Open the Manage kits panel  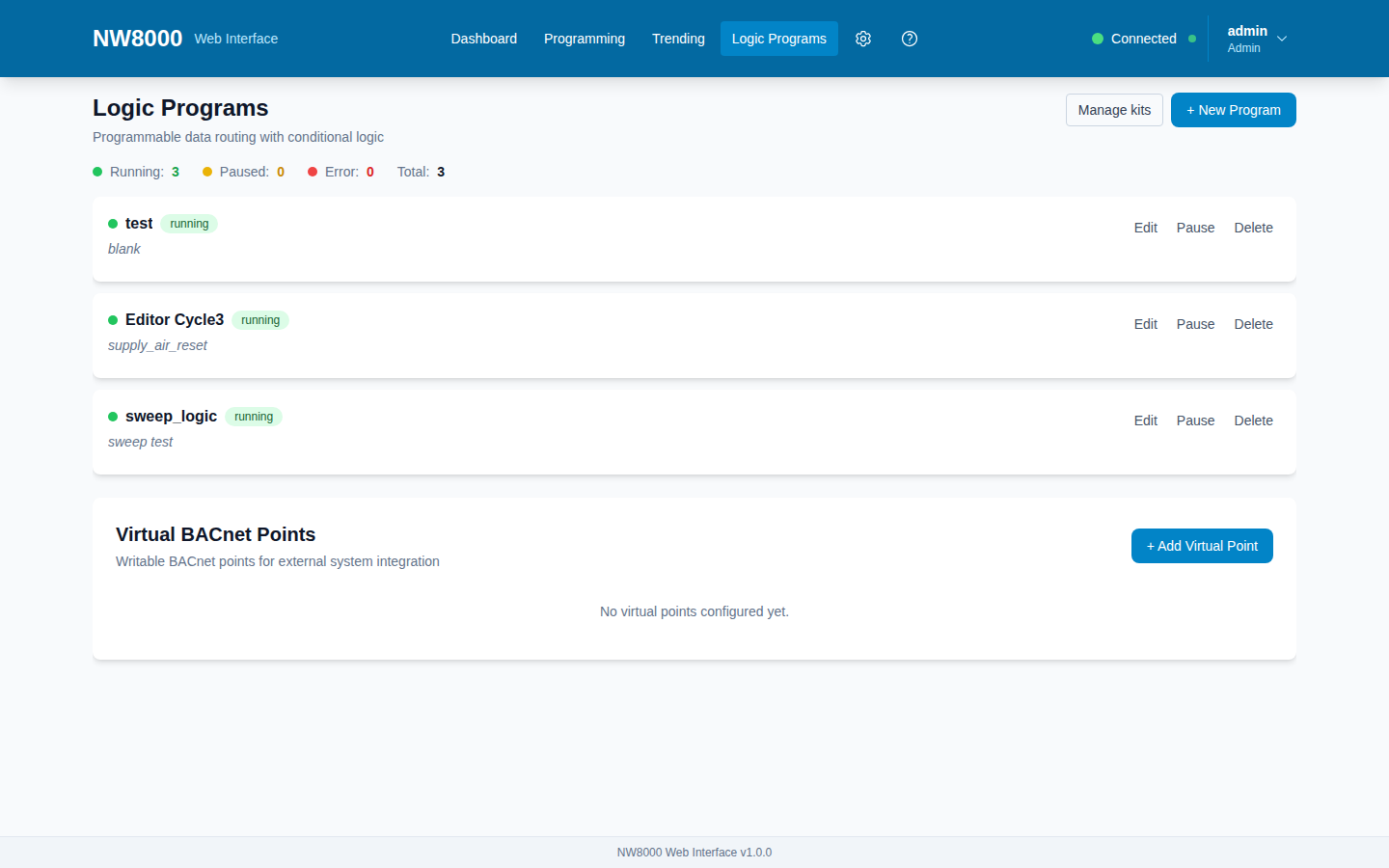(x=1114, y=110)
